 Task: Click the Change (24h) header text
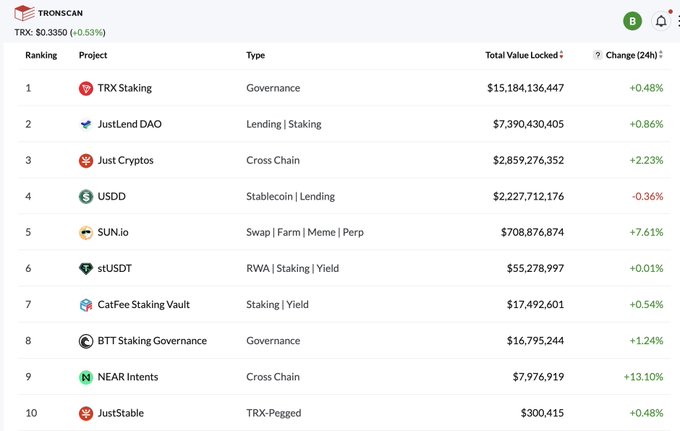[x=631, y=55]
